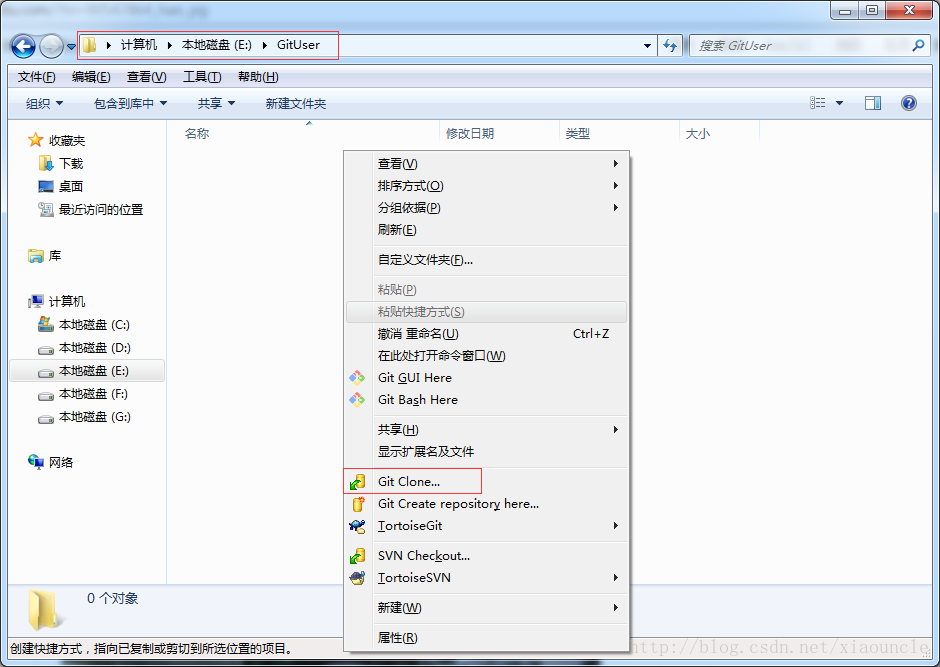Click 计算机 in the address breadcrumb
The width and height of the screenshot is (940, 667).
pyautogui.click(x=138, y=45)
